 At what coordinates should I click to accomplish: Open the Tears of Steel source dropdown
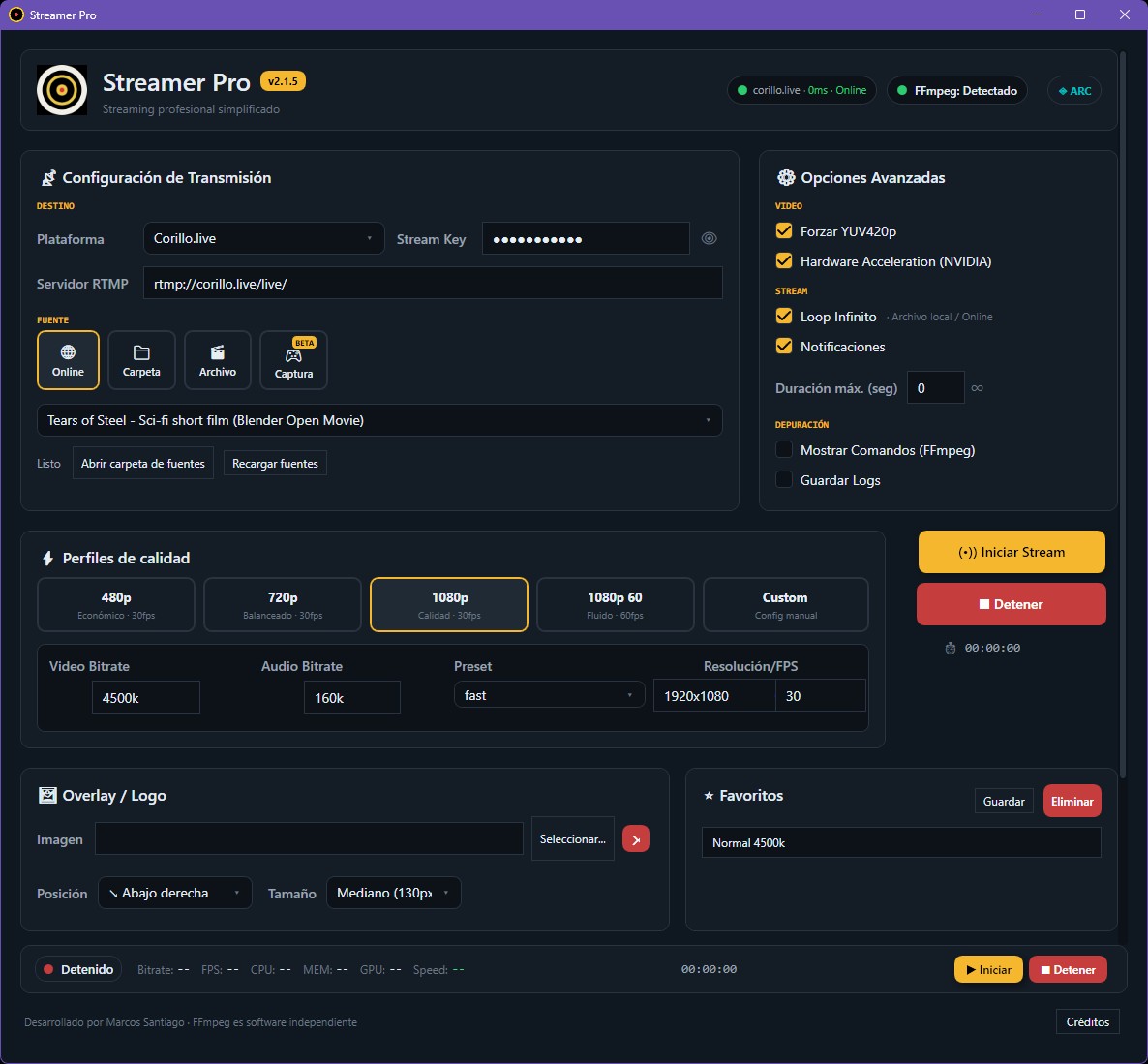pyautogui.click(x=379, y=420)
